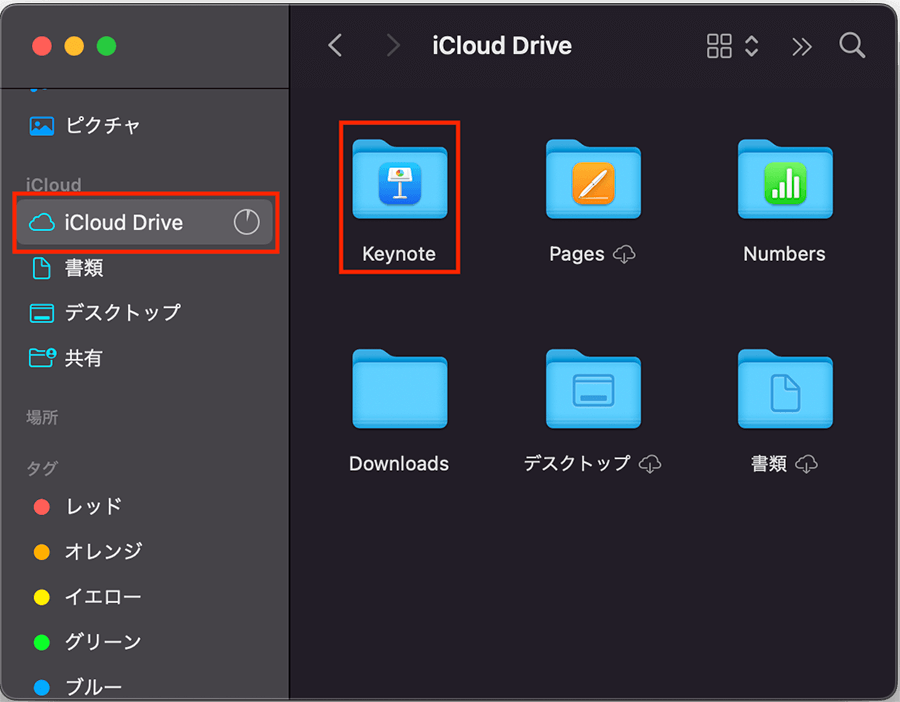
Task: Open the Keynote folder
Action: click(x=399, y=182)
